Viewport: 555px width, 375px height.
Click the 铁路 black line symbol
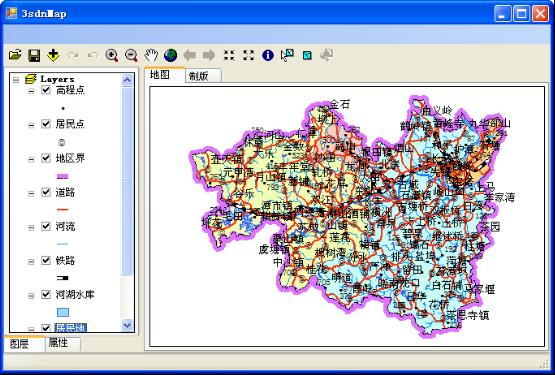point(63,278)
